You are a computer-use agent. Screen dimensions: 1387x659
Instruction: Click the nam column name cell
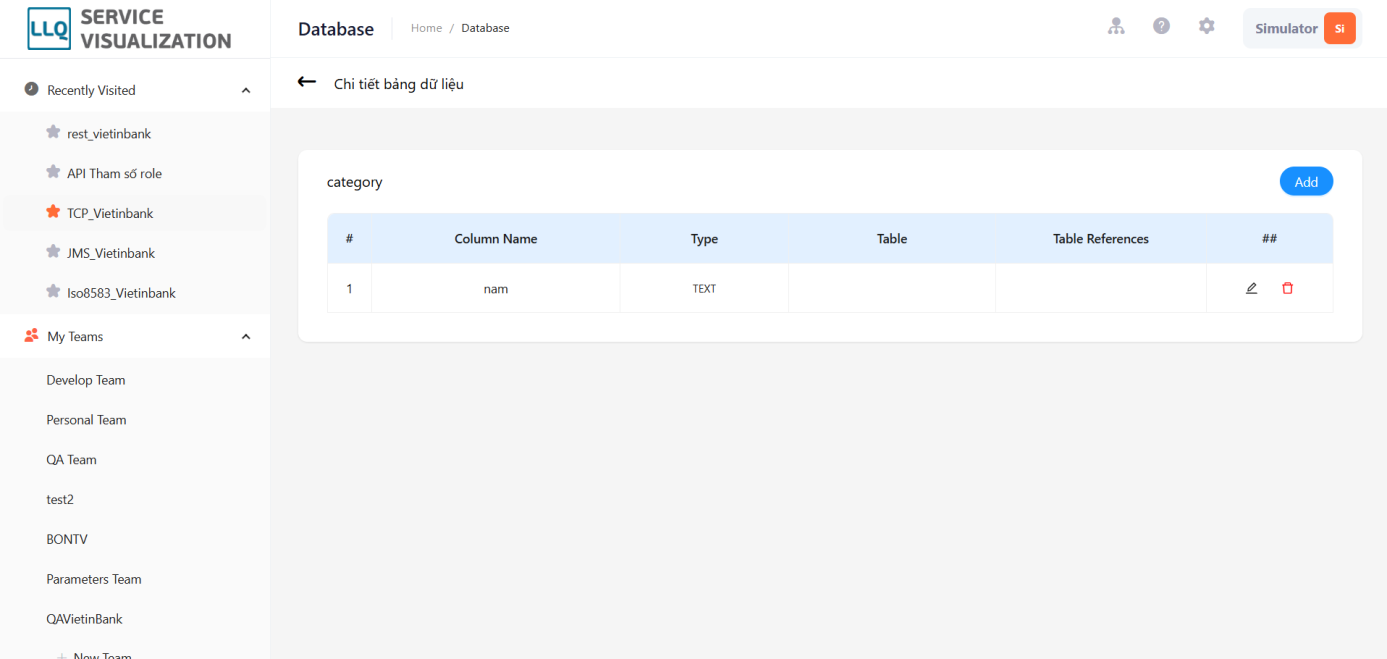496,288
